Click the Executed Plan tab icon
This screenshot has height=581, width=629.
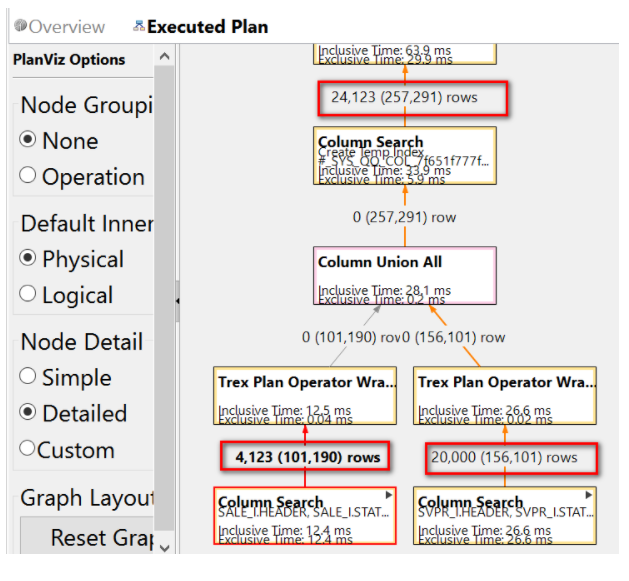[139, 26]
